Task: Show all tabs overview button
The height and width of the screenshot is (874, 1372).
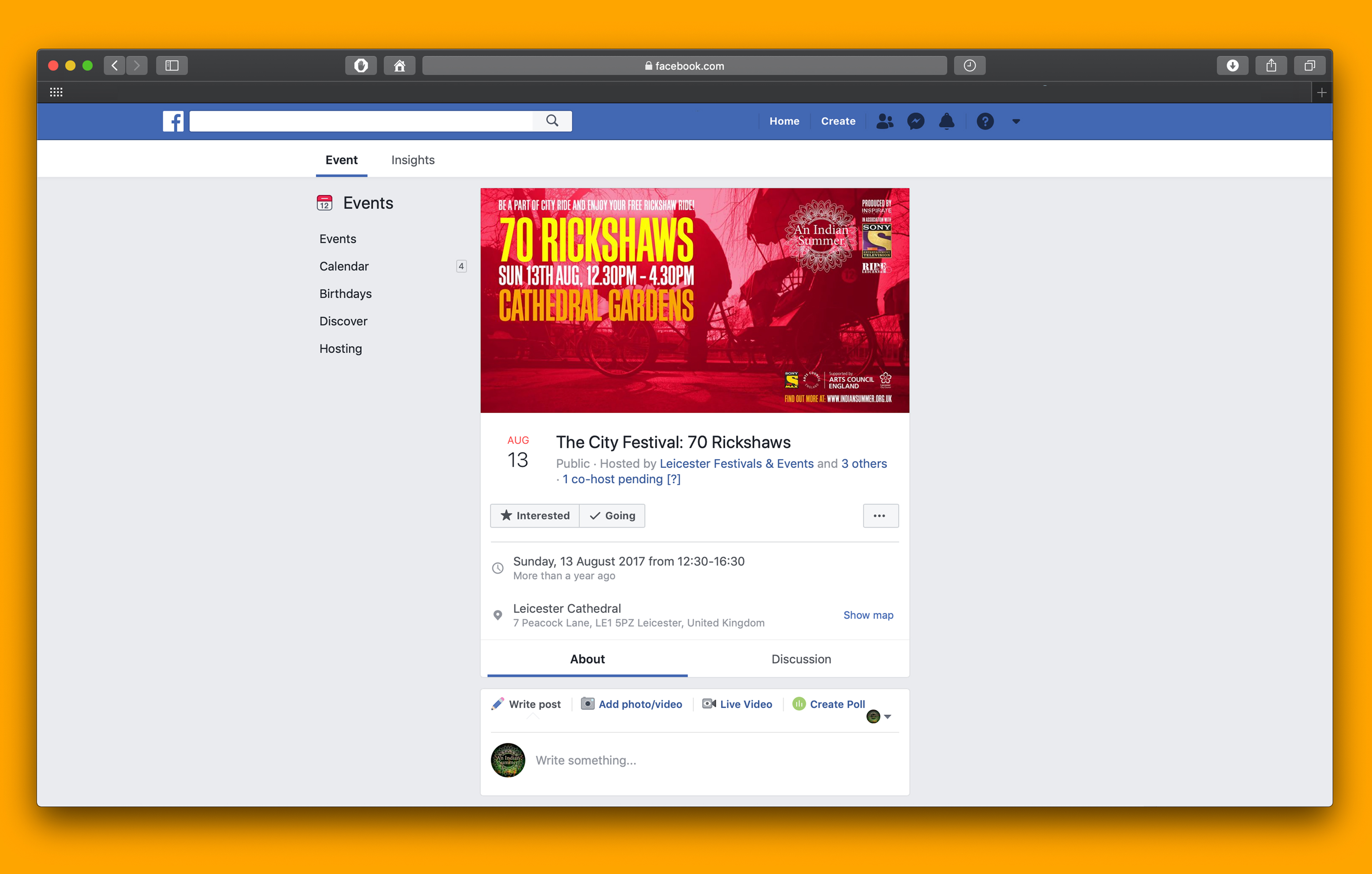Action: pyautogui.click(x=1309, y=65)
